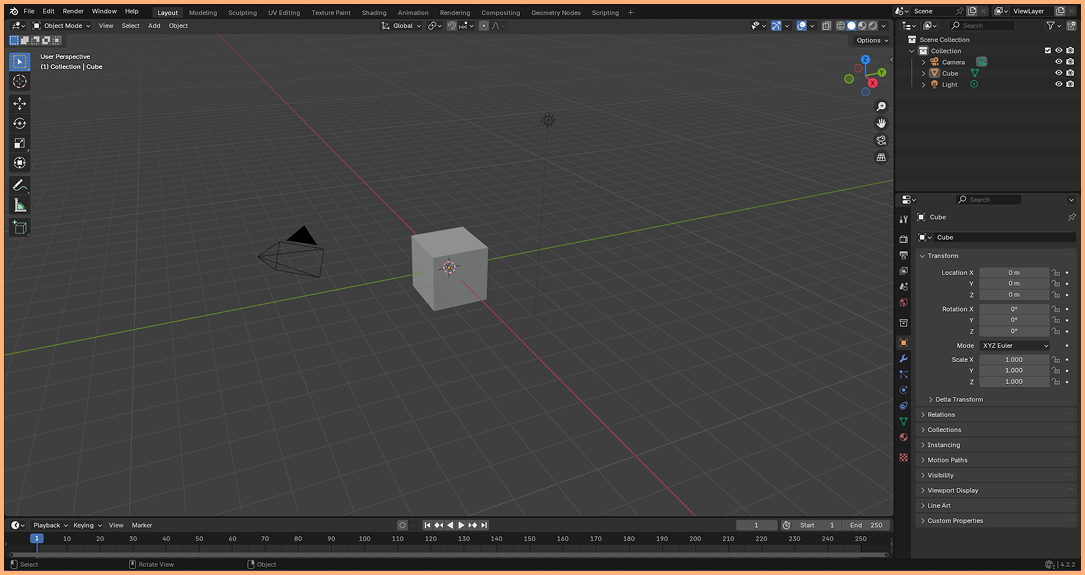Screen dimensions: 1085x575
Task: Choose the Add Cube tool
Action: click(x=19, y=228)
